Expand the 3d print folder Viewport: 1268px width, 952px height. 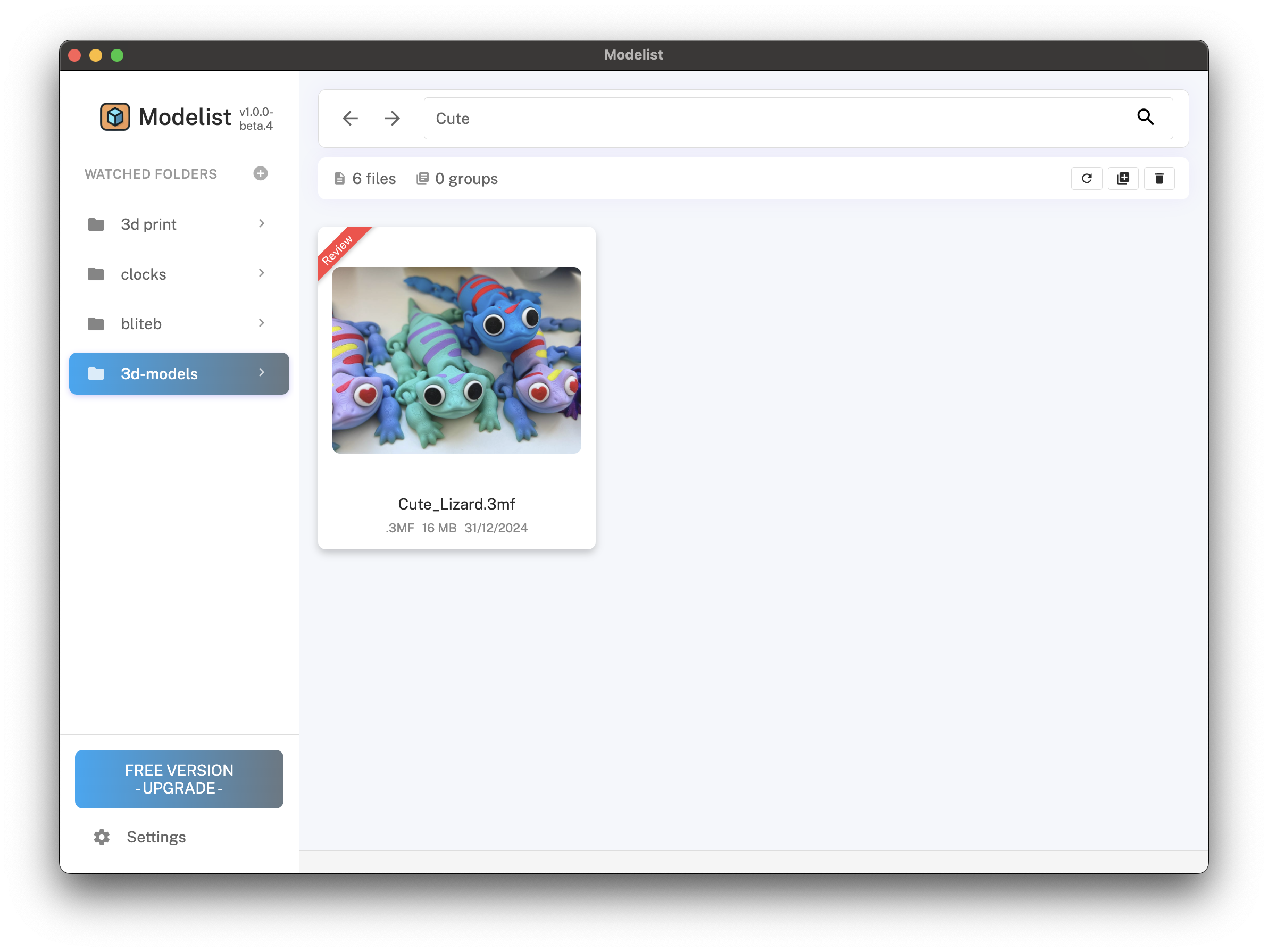point(260,223)
